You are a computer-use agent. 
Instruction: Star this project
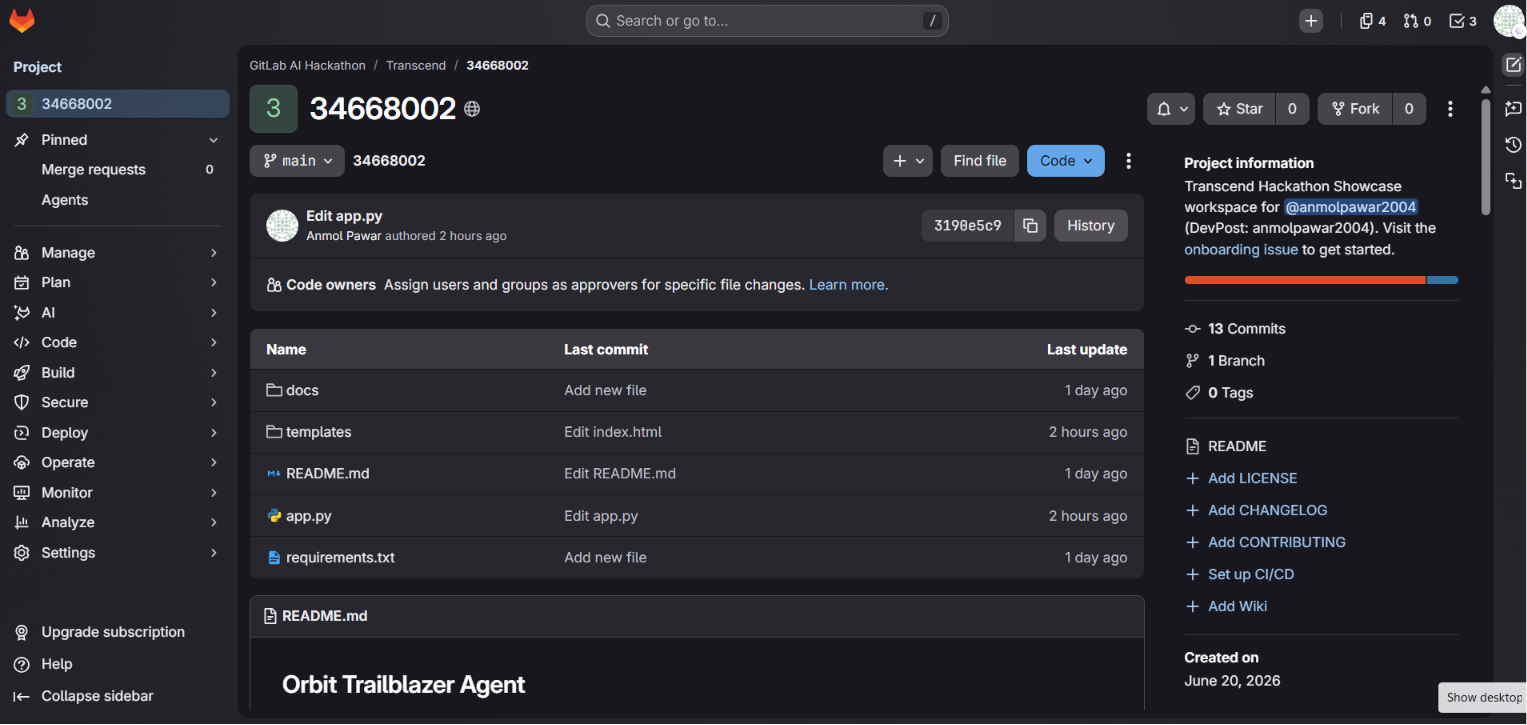click(1239, 109)
